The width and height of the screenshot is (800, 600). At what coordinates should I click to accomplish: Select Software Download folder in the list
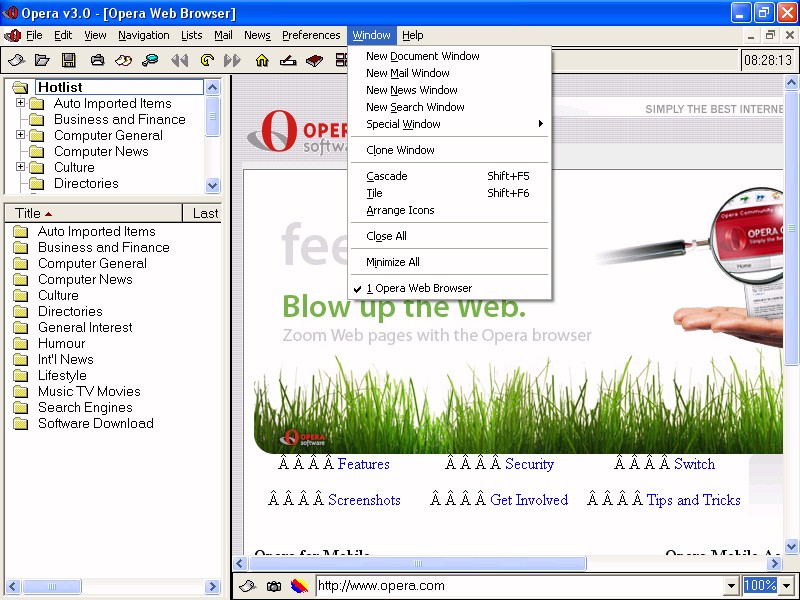(x=96, y=423)
